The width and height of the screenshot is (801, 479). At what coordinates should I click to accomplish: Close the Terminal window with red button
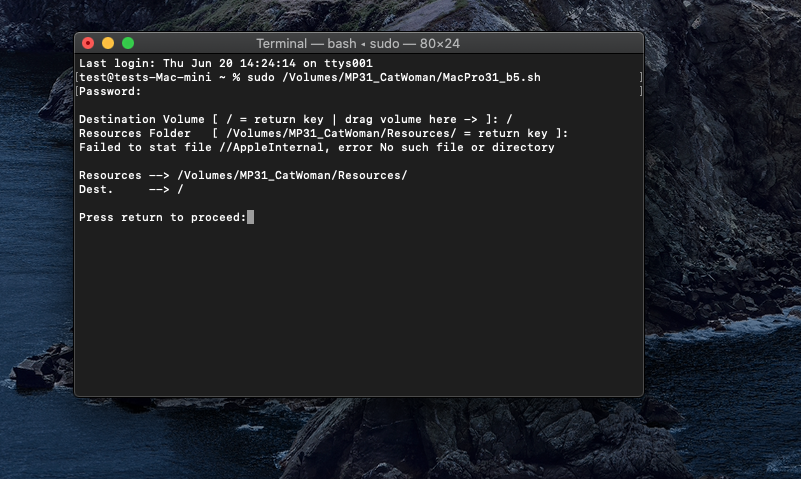(88, 43)
